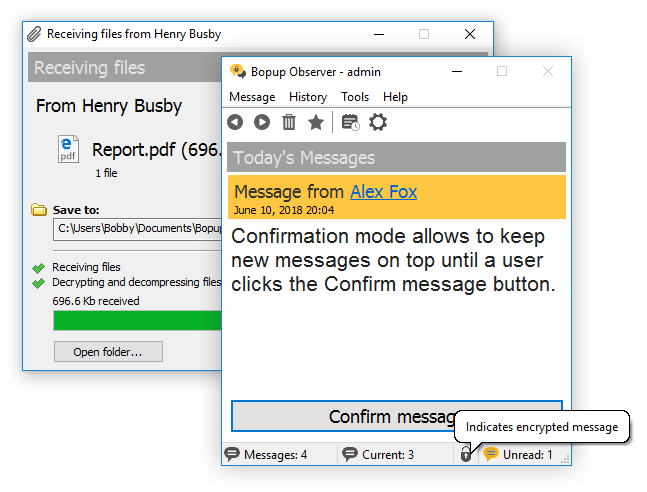
Task: Click the encrypted message lock icon
Action: [465, 454]
